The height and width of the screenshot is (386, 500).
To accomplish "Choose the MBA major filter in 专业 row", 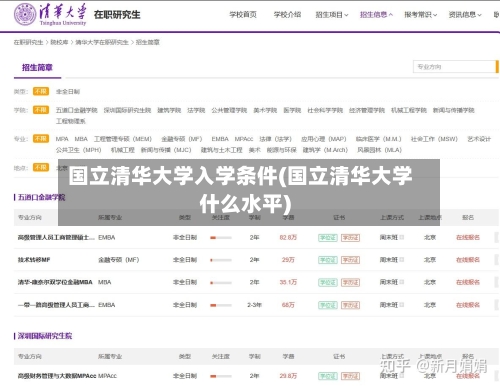I will pyautogui.click(x=81, y=139).
